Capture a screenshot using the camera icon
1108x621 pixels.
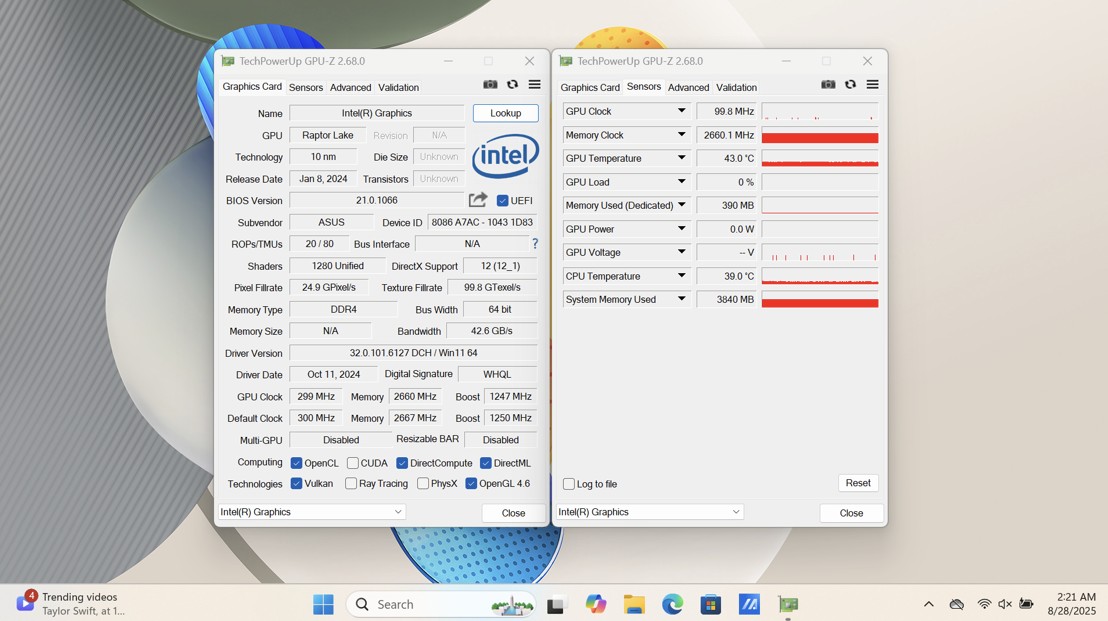(x=490, y=84)
